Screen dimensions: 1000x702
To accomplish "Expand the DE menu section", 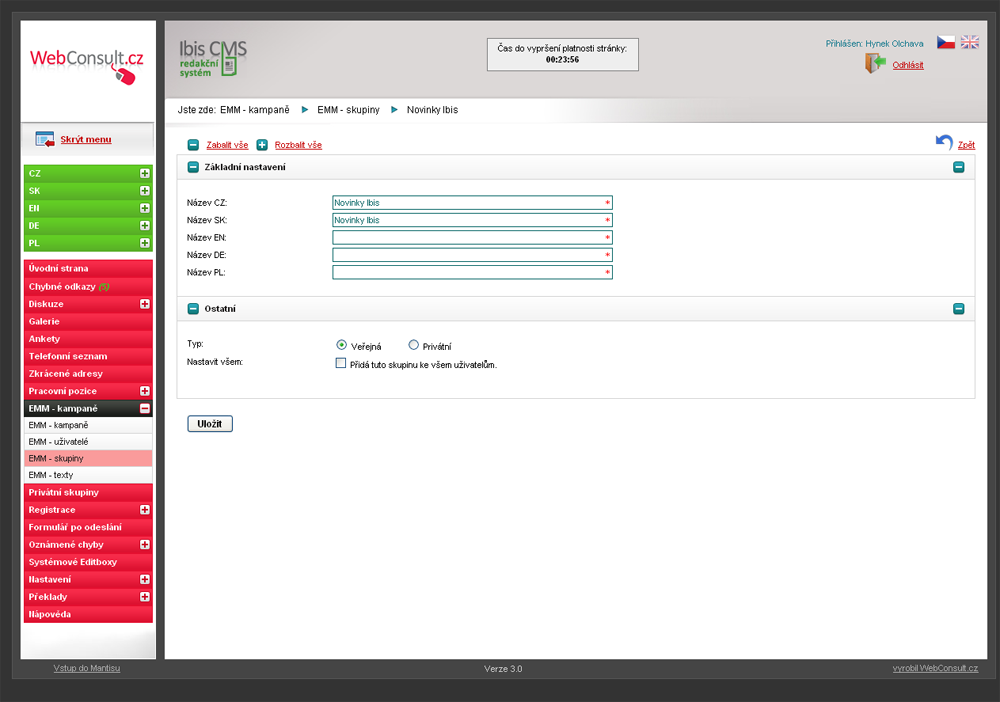I will pos(145,226).
